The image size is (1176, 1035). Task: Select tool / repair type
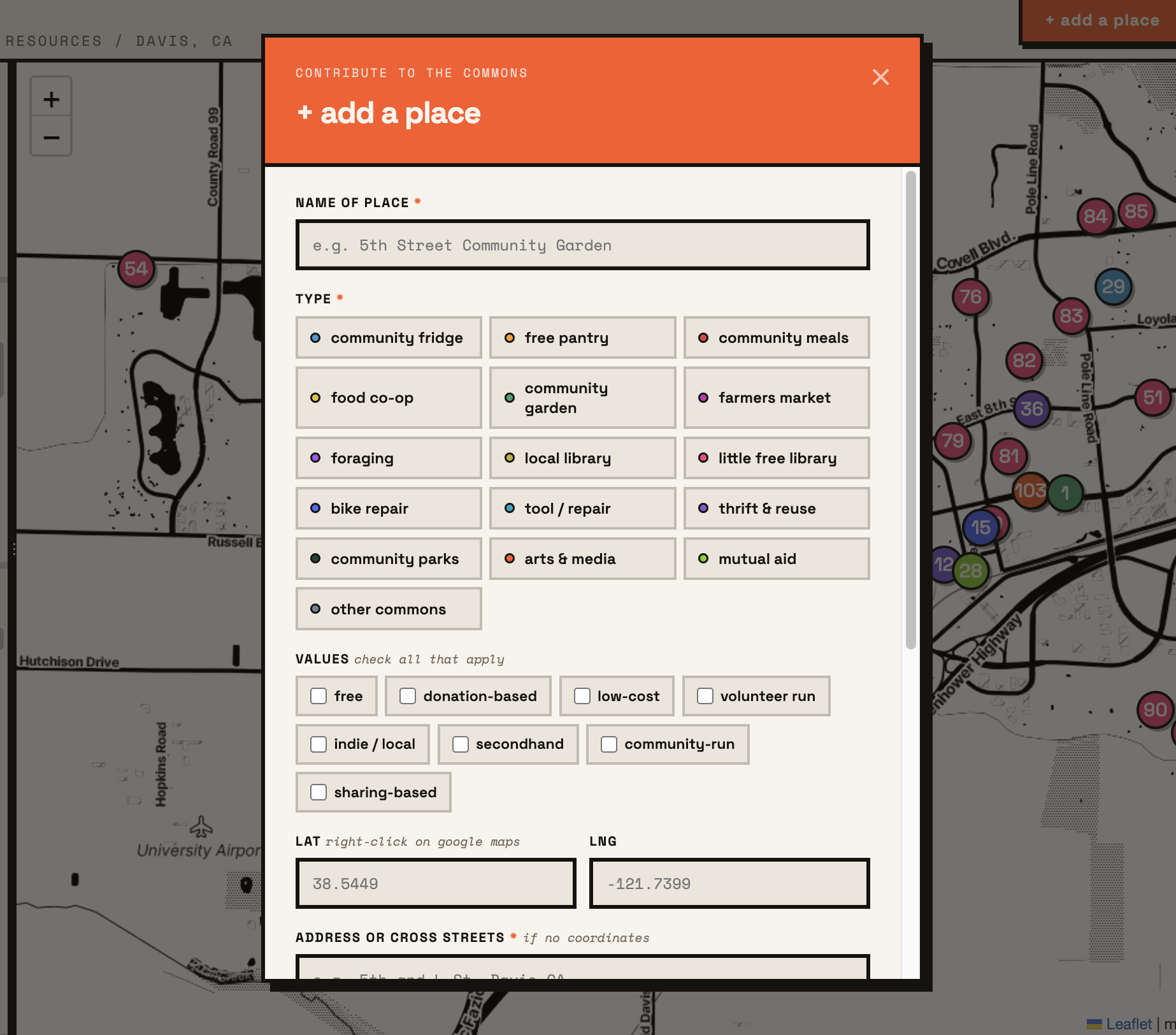tap(582, 509)
